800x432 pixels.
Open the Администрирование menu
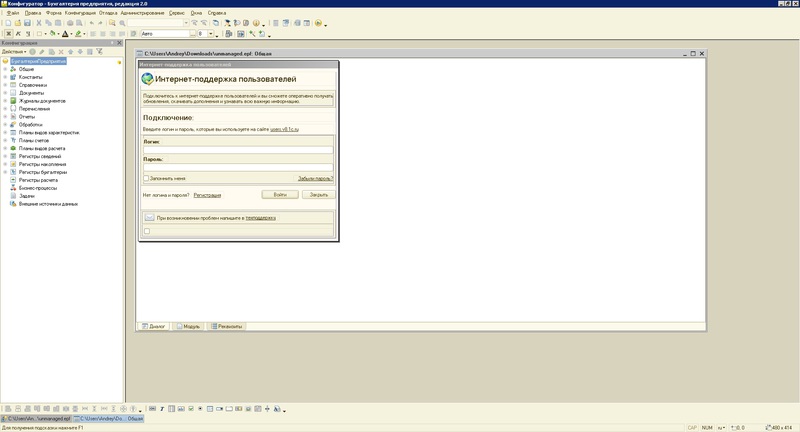click(x=142, y=13)
